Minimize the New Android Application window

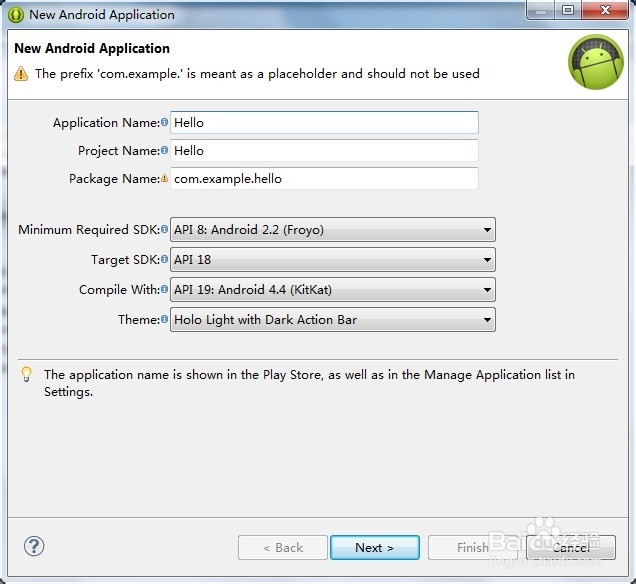click(540, 10)
